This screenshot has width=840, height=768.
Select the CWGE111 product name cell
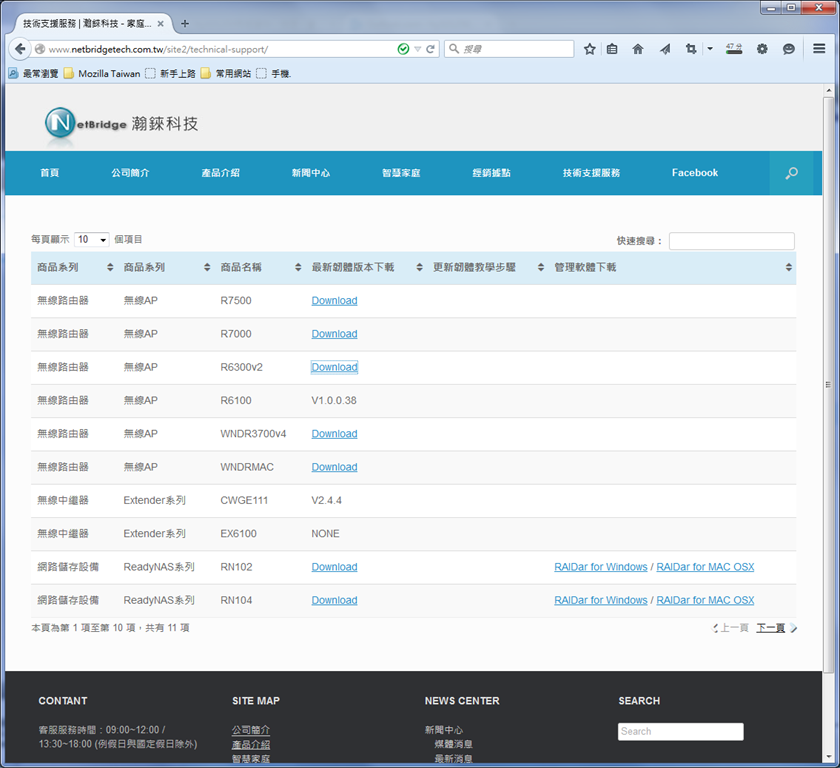point(244,500)
